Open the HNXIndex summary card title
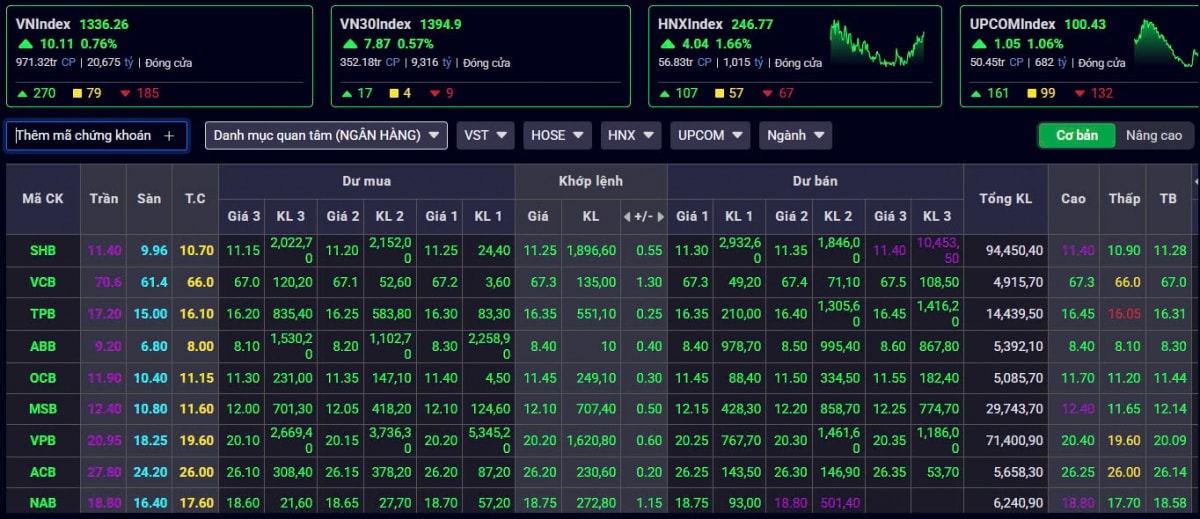The height and width of the screenshot is (519, 1200). pos(690,24)
